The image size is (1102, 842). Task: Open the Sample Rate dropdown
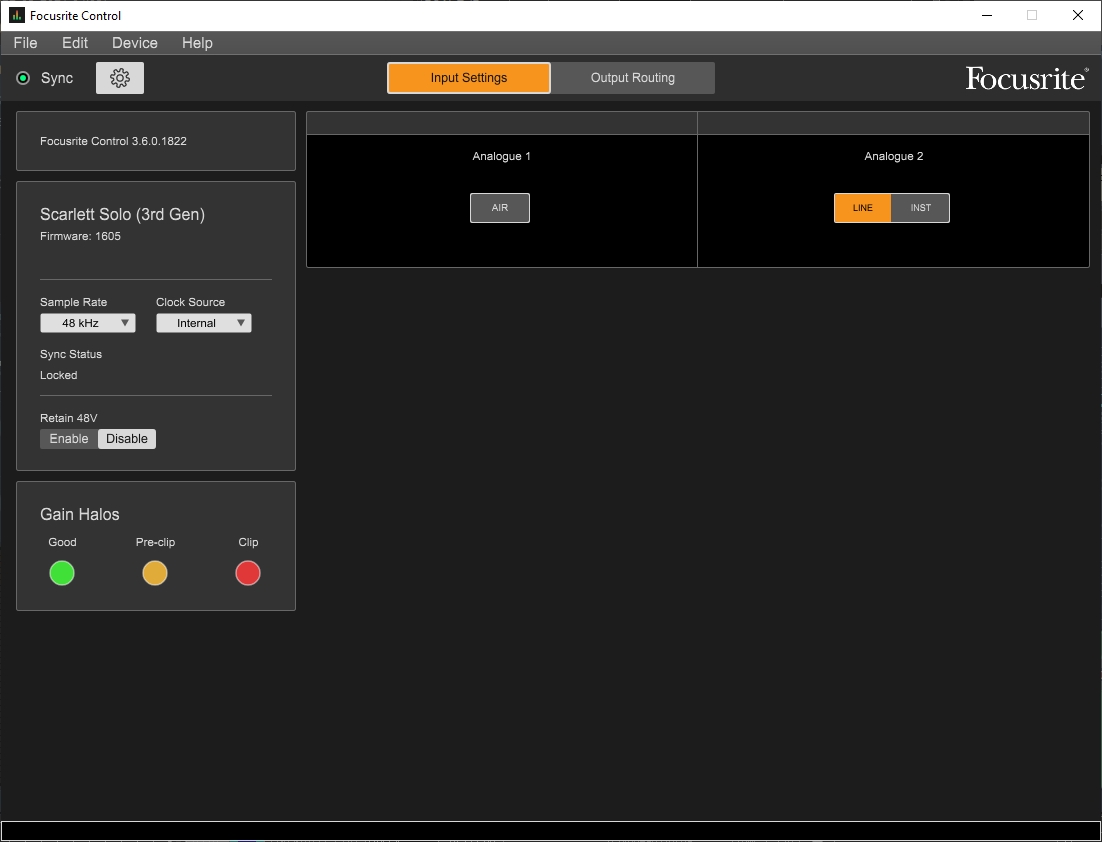click(88, 323)
